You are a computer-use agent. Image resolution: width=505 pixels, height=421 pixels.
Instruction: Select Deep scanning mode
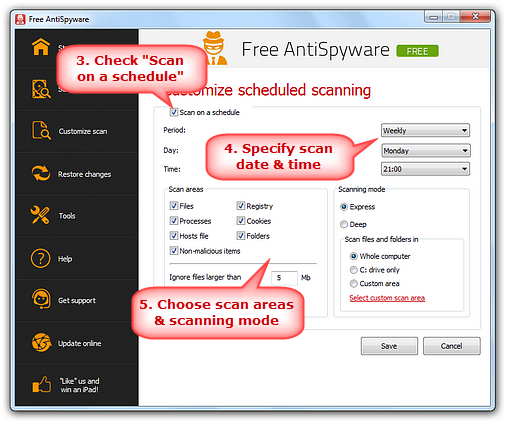tap(344, 224)
